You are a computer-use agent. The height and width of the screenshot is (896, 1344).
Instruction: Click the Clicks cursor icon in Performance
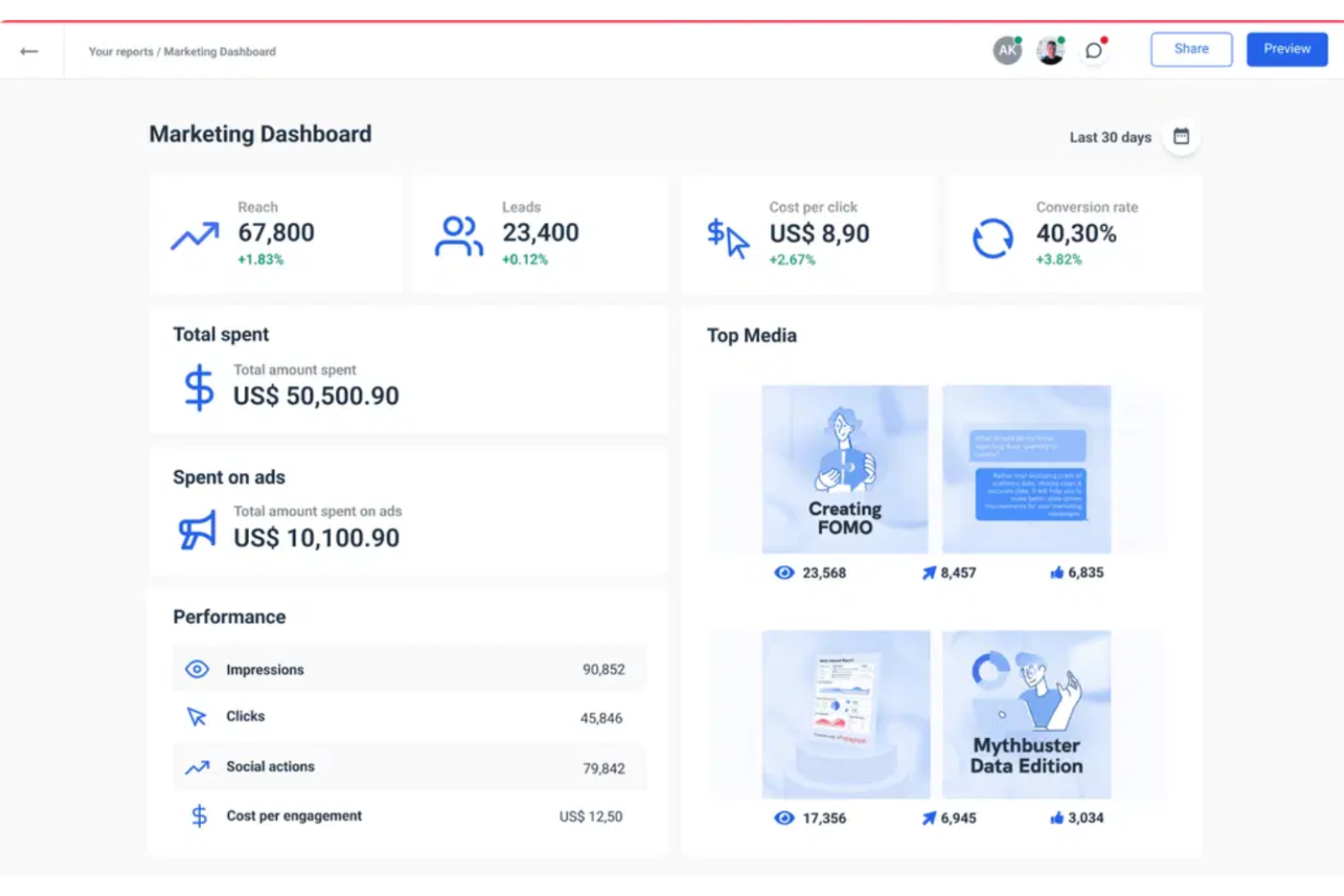[x=196, y=716]
